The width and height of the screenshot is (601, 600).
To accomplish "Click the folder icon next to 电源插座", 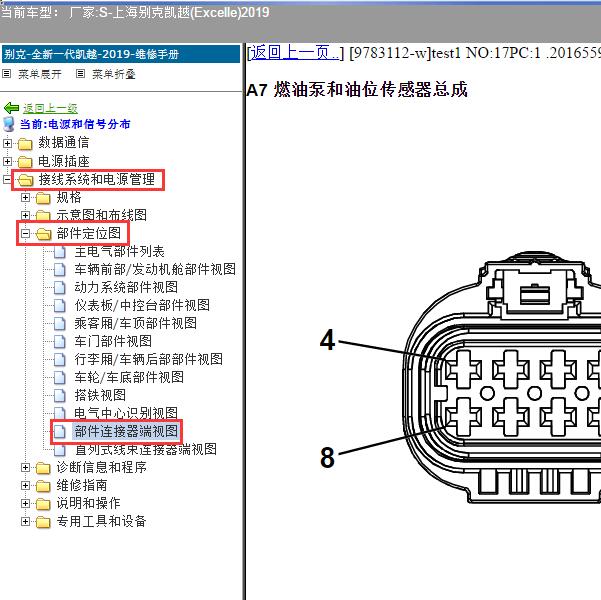I will (25, 162).
